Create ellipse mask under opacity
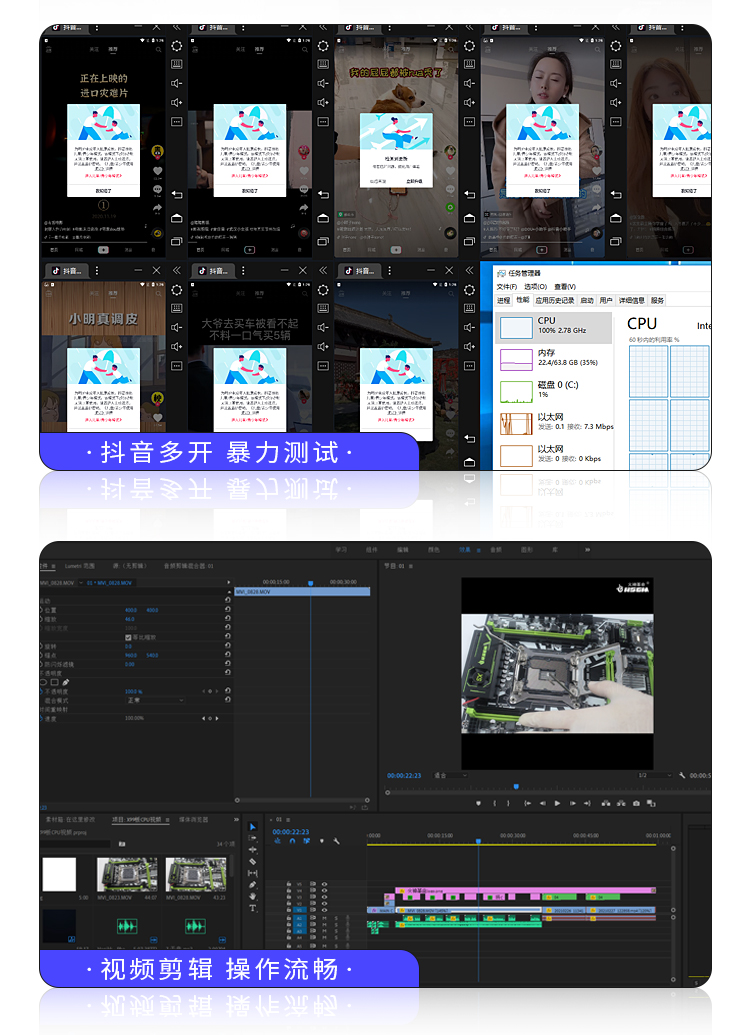 tap(44, 682)
